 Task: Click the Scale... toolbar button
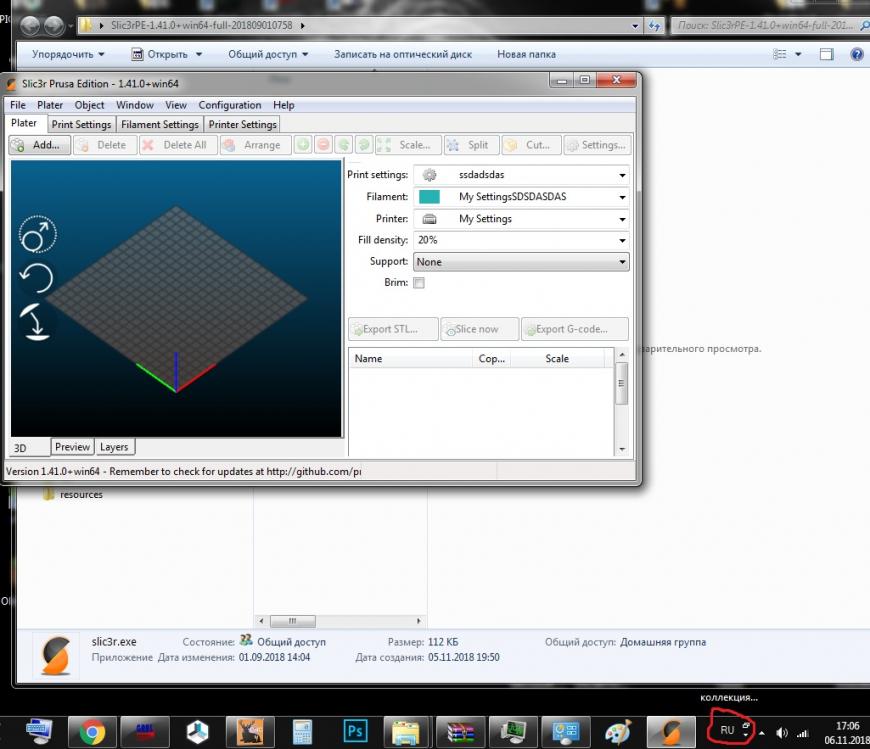coord(408,145)
